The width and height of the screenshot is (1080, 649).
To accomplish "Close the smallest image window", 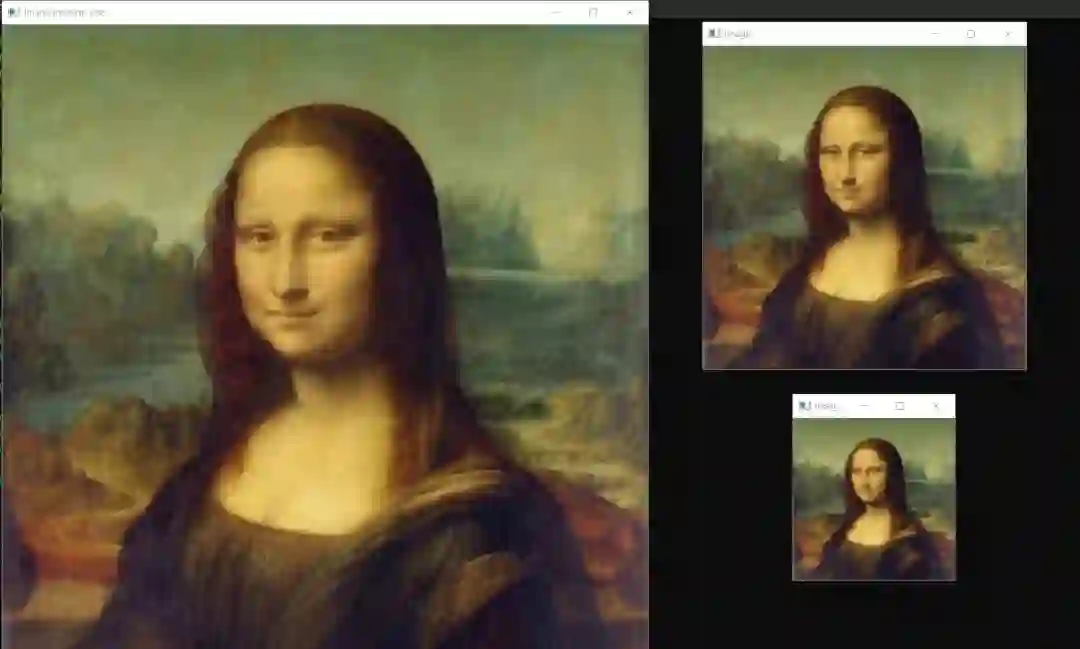I will point(936,406).
